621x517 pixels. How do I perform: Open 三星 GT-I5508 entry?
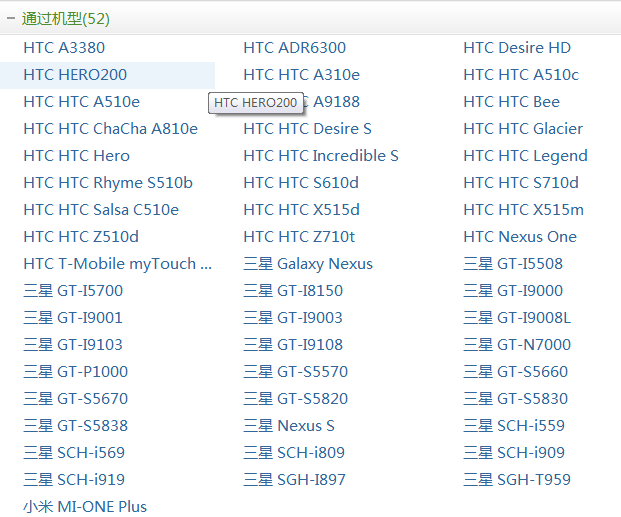click(x=513, y=263)
